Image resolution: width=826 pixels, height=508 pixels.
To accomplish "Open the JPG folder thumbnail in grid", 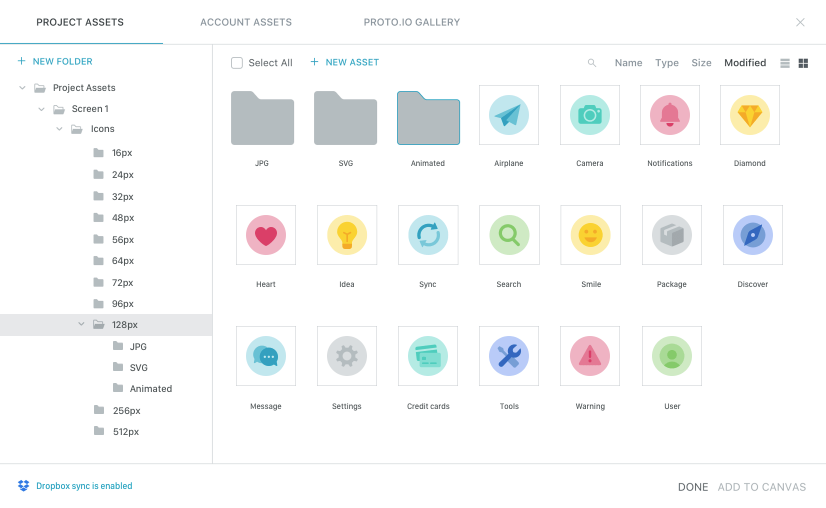I will (x=262, y=118).
